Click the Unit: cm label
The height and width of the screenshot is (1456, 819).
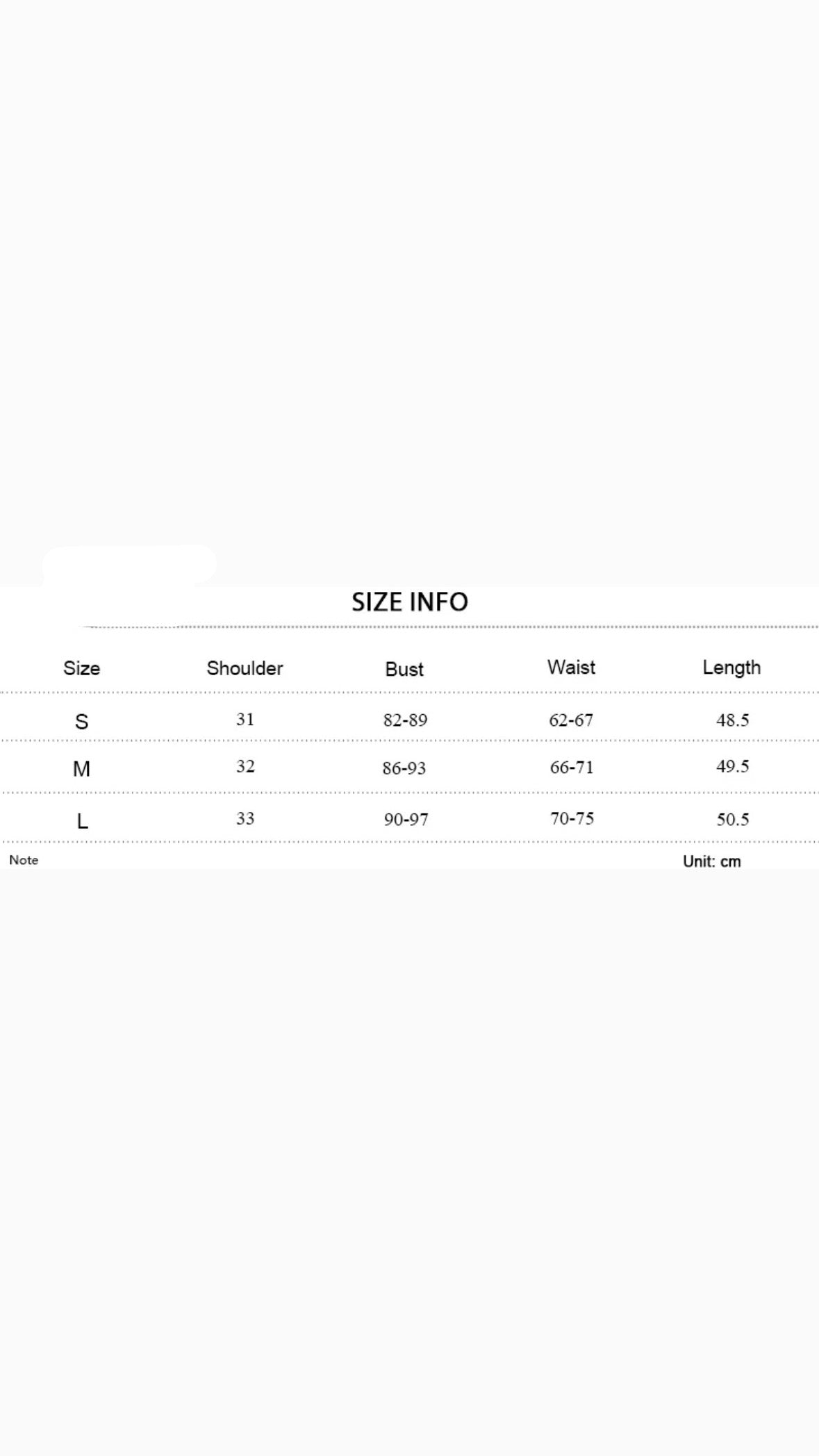(x=712, y=861)
